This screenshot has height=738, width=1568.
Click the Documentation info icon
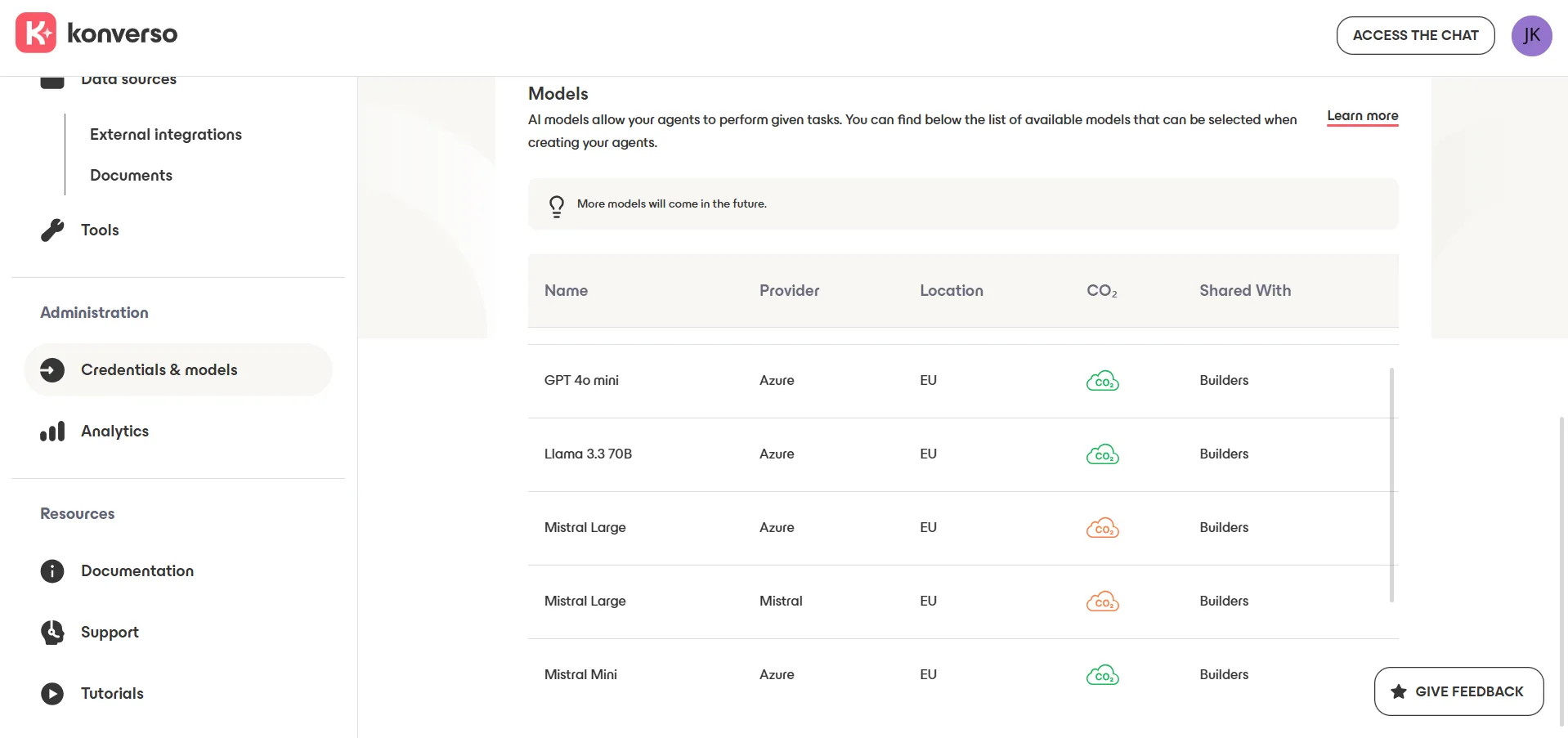(52, 571)
